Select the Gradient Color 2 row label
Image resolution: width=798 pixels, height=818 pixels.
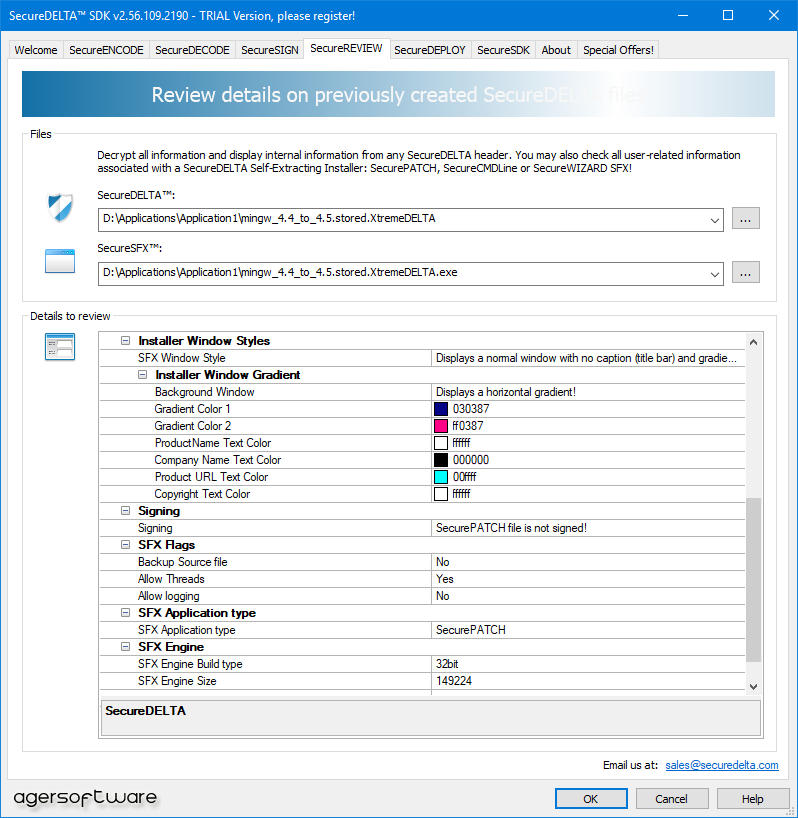pos(193,426)
